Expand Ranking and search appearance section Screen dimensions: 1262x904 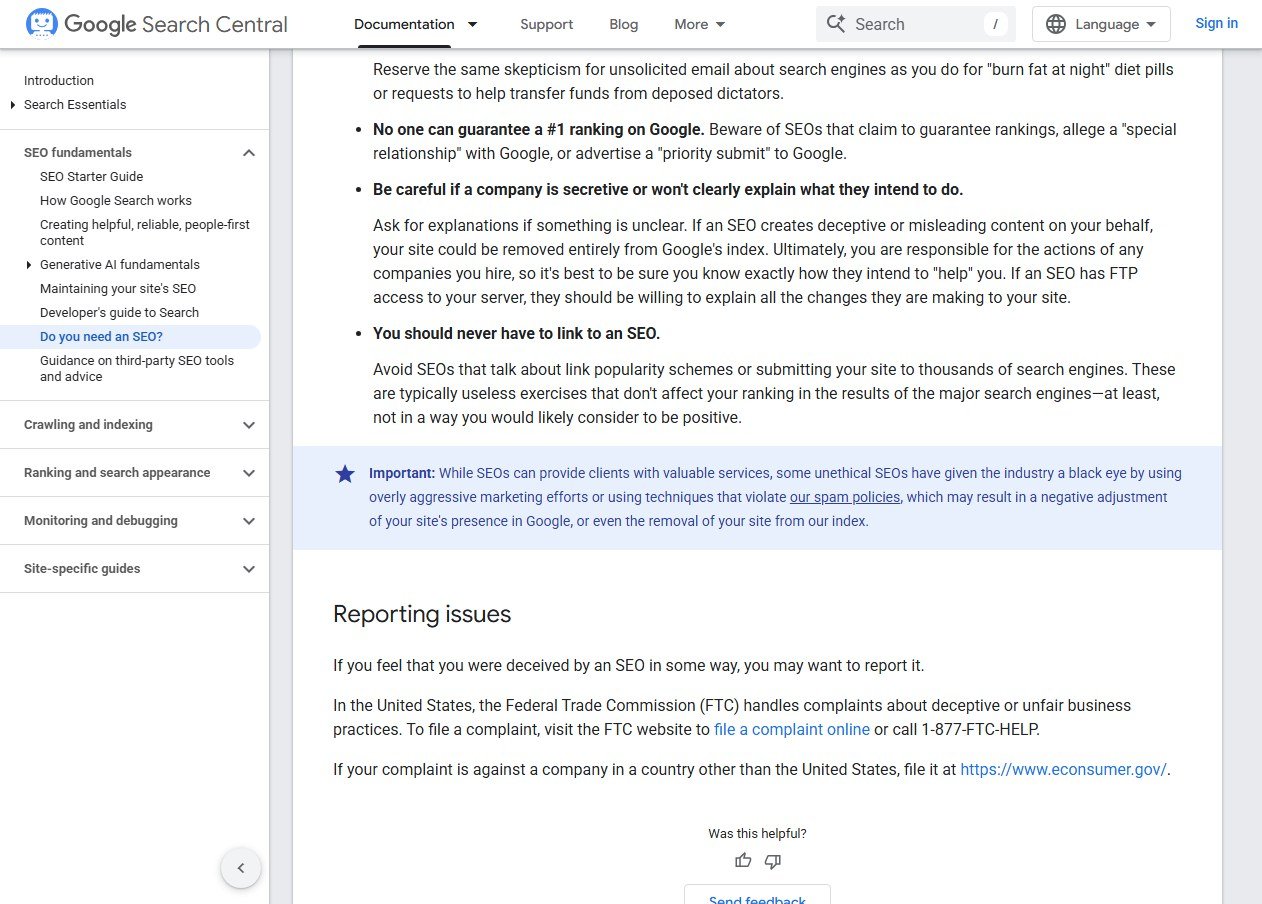[249, 472]
